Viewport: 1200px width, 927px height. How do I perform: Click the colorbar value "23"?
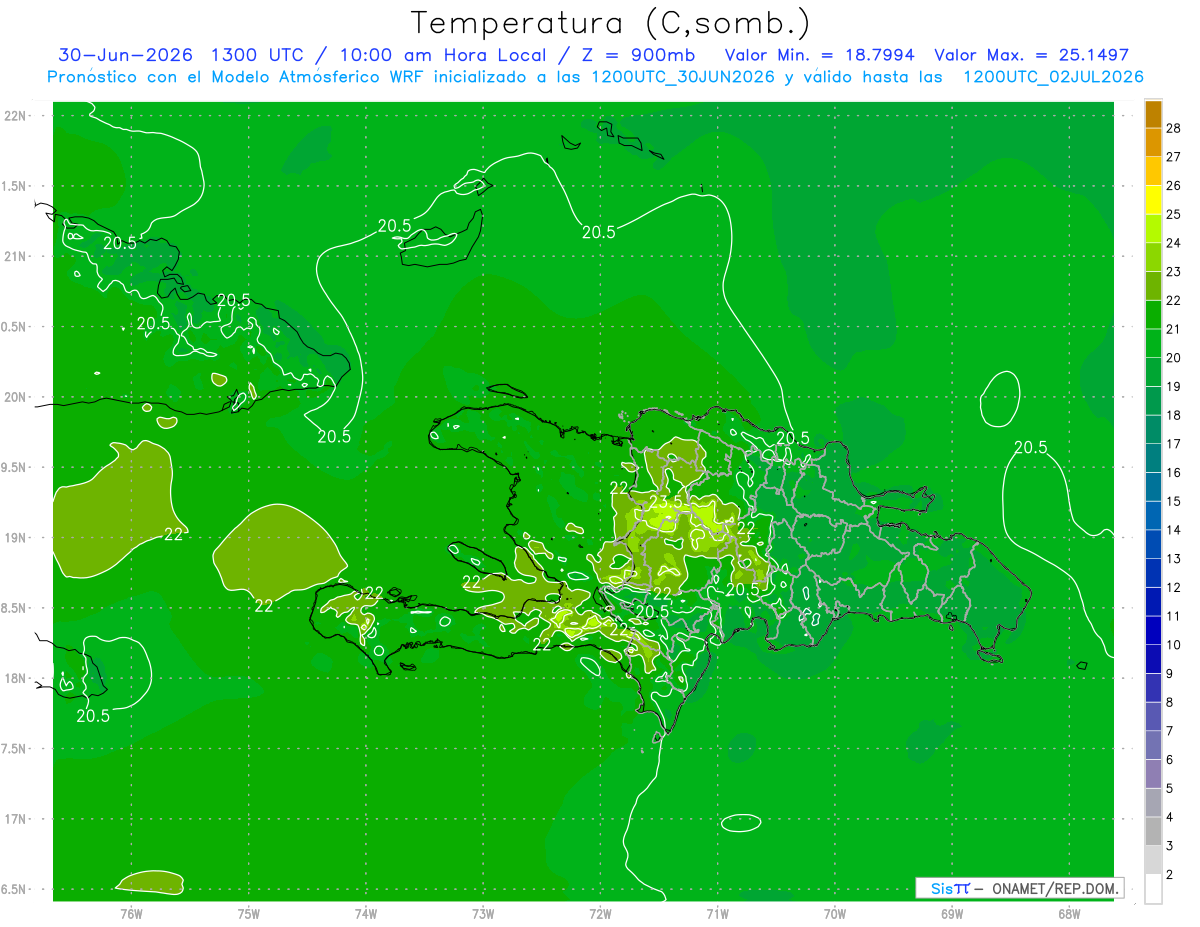(1174, 272)
